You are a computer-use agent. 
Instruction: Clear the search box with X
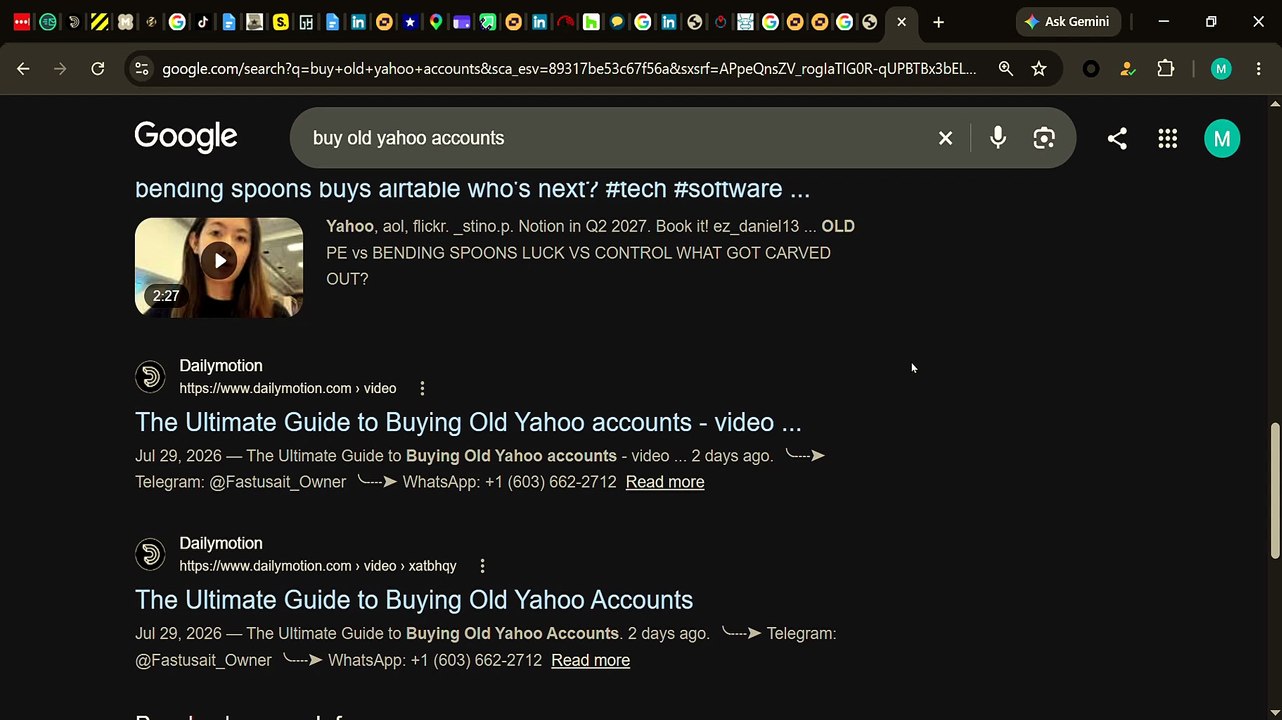coord(945,138)
